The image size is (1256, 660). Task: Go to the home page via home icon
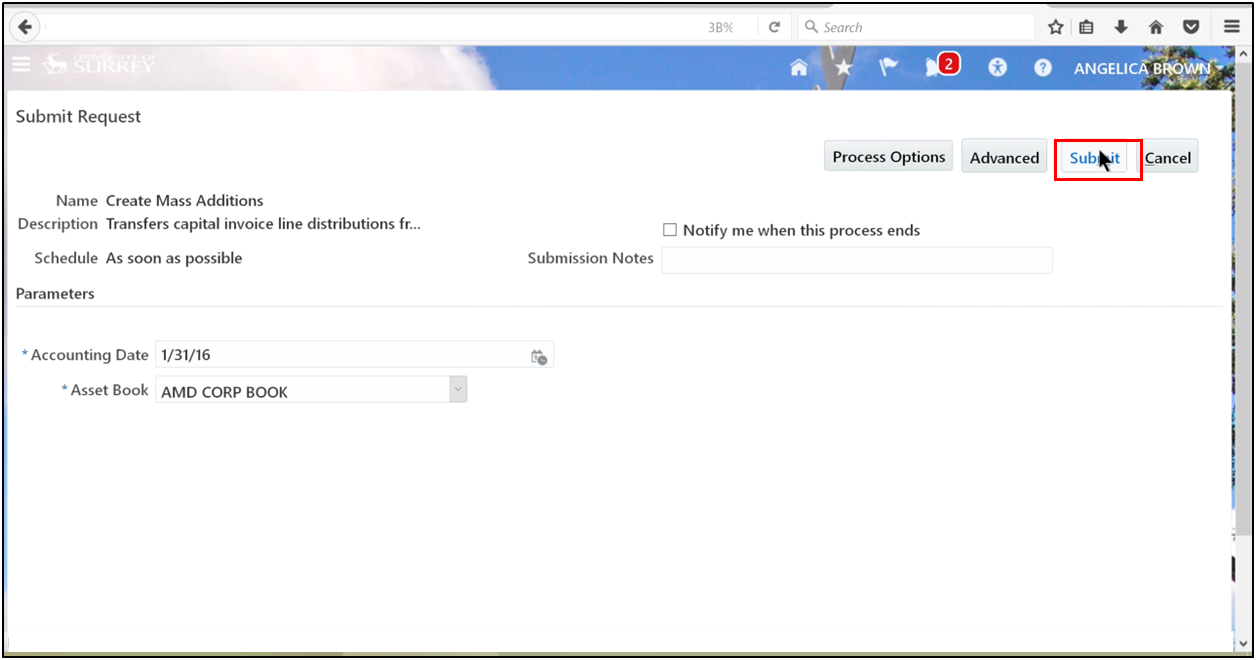(x=798, y=66)
